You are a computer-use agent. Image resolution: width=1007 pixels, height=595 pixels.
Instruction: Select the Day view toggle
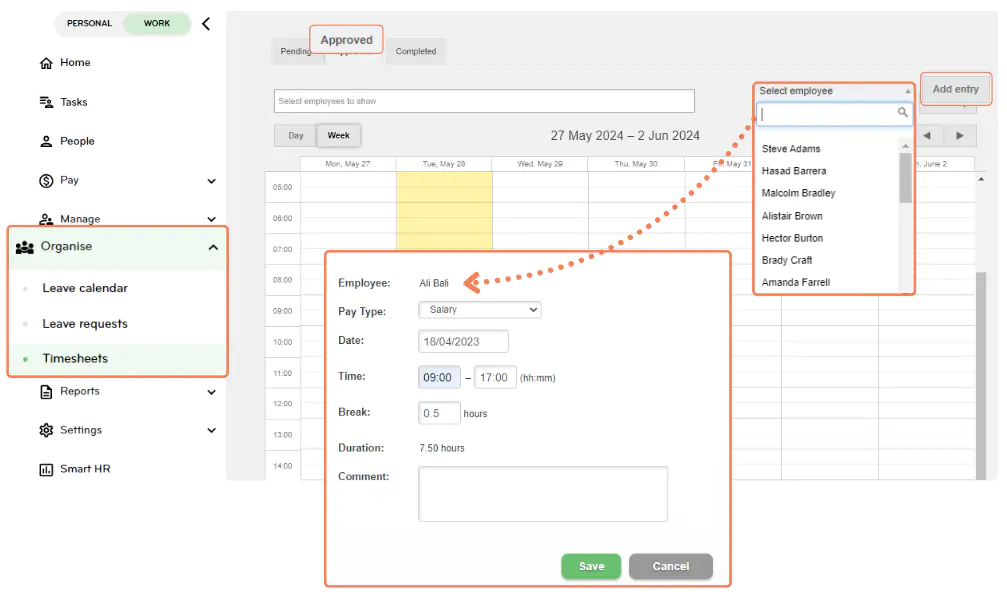(x=295, y=136)
